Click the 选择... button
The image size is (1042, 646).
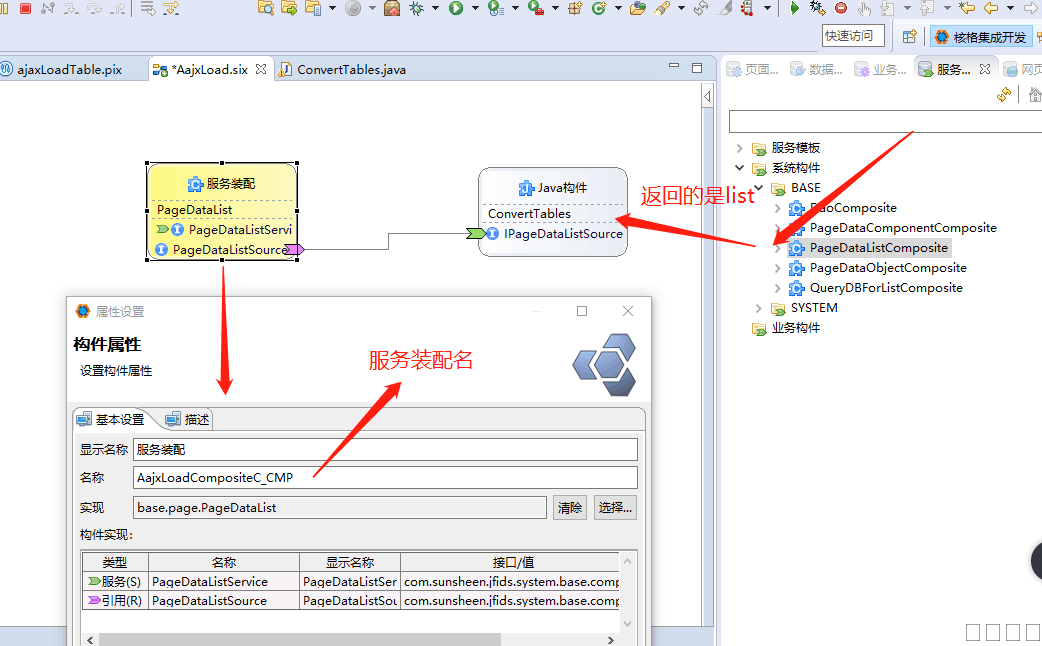[615, 507]
